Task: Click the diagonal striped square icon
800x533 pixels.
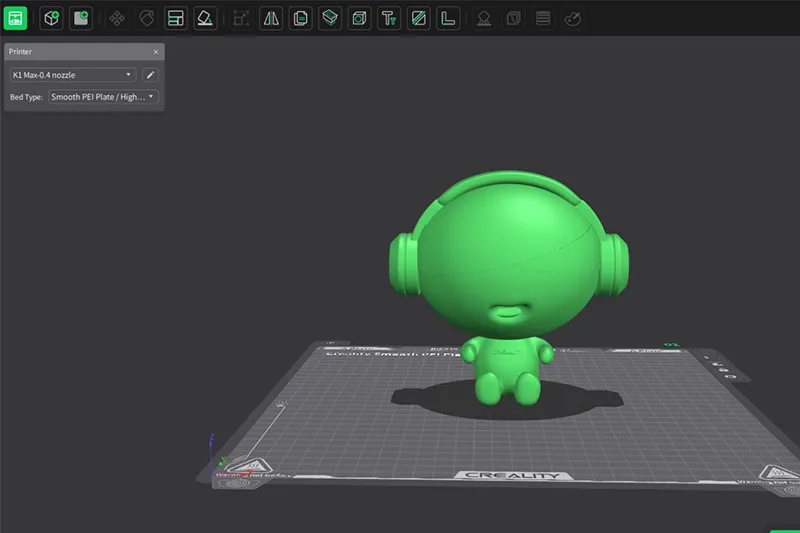Action: (x=419, y=18)
